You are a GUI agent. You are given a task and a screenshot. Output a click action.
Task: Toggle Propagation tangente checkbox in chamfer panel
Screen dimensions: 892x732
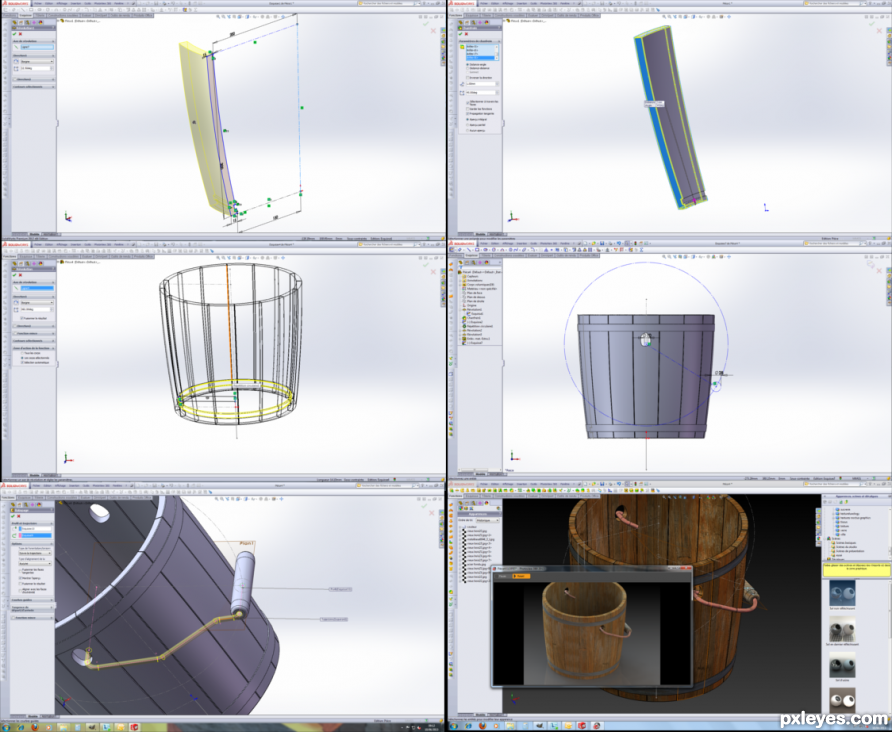click(x=468, y=114)
